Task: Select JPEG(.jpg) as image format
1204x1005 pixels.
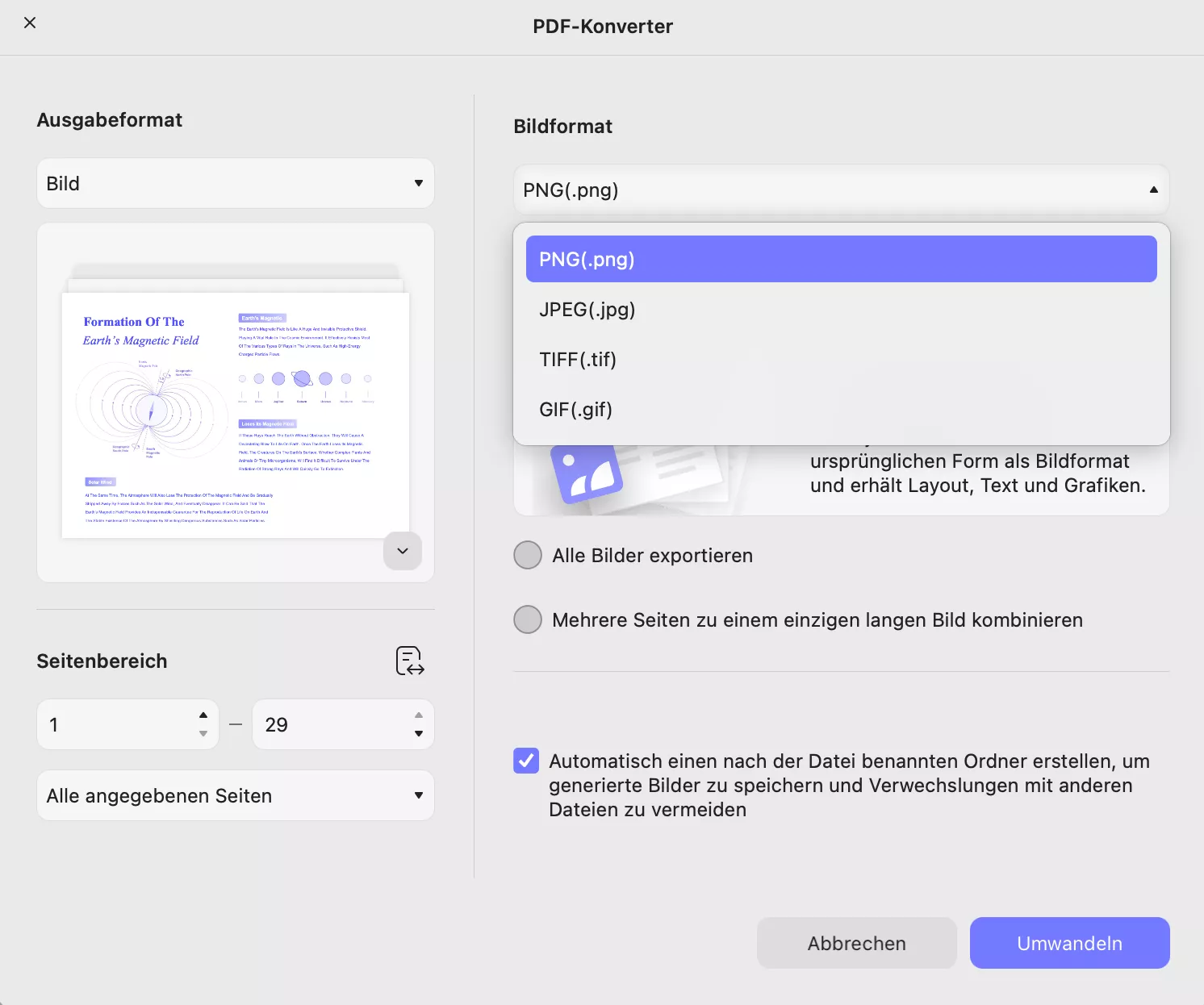Action: tap(839, 309)
